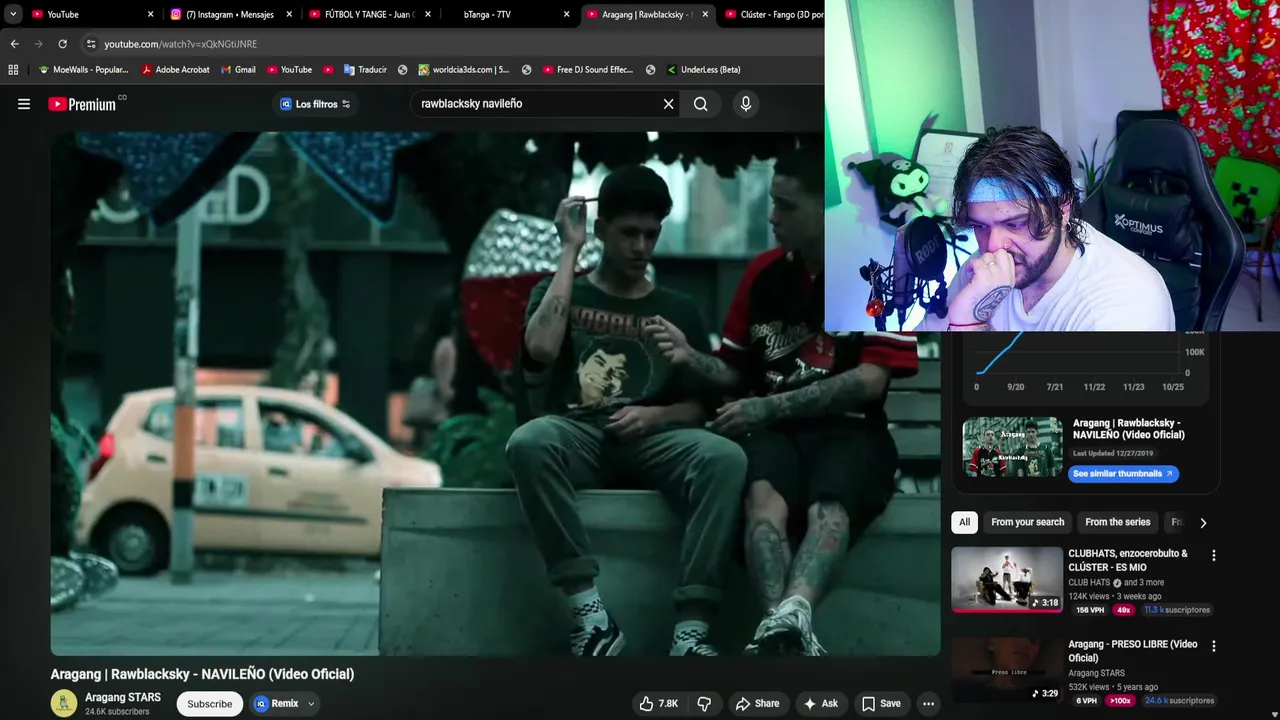Click the NAVILEÑO thumbnail in stats card
Screen dimensions: 1280x720
tap(1012, 447)
